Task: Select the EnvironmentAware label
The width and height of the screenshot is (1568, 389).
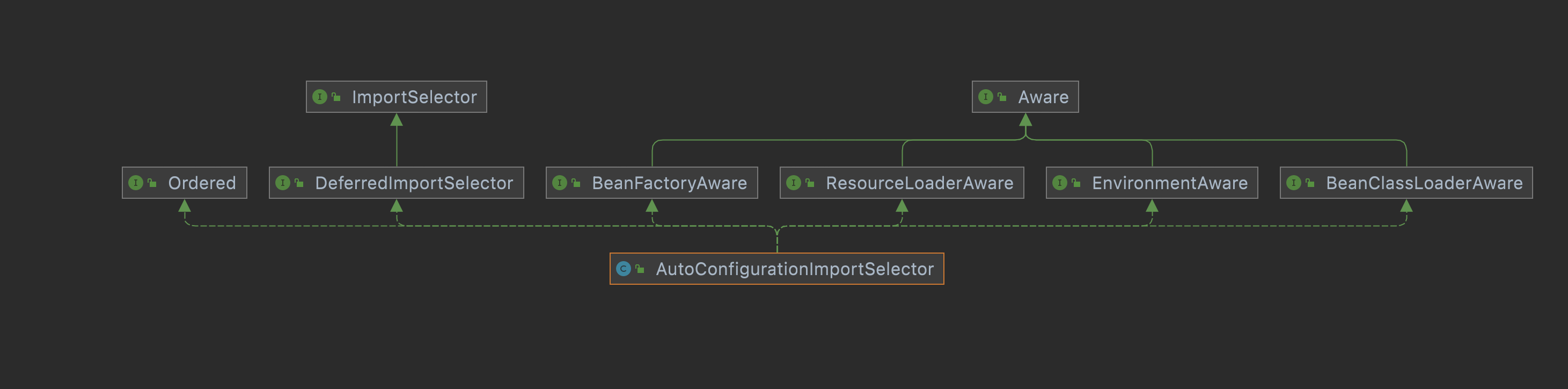Action: click(x=1169, y=183)
